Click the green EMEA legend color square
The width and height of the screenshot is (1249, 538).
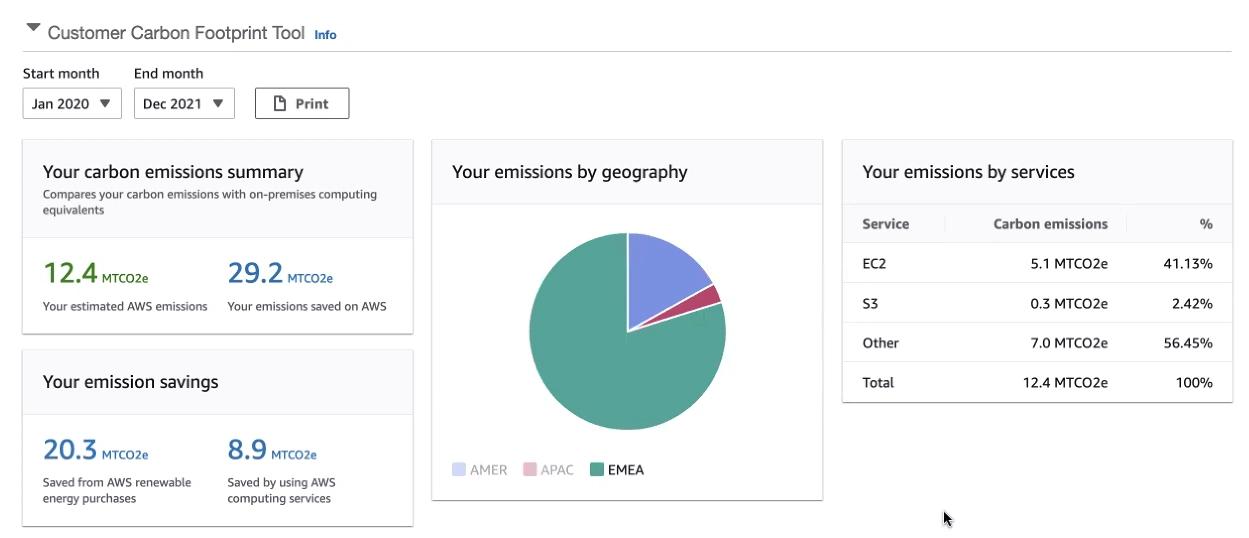597,469
